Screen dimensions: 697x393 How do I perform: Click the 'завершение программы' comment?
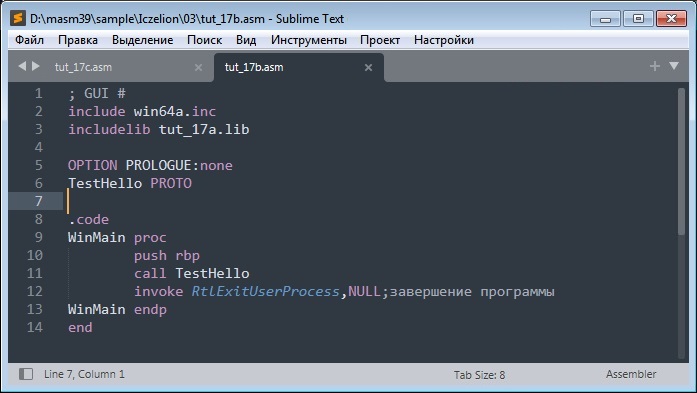[472, 292]
